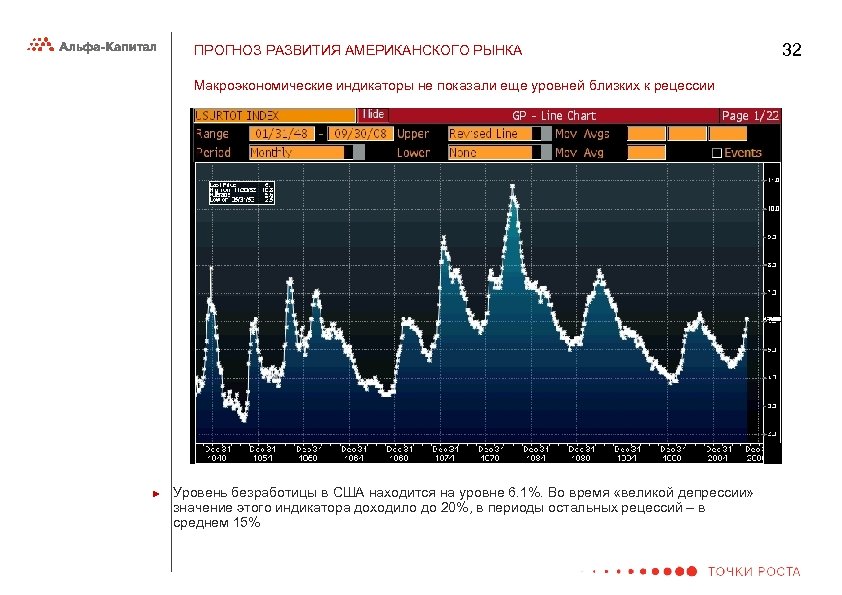The width and height of the screenshot is (842, 595).
Task: Click the Page 1/22 navigation label
Action: (x=750, y=117)
